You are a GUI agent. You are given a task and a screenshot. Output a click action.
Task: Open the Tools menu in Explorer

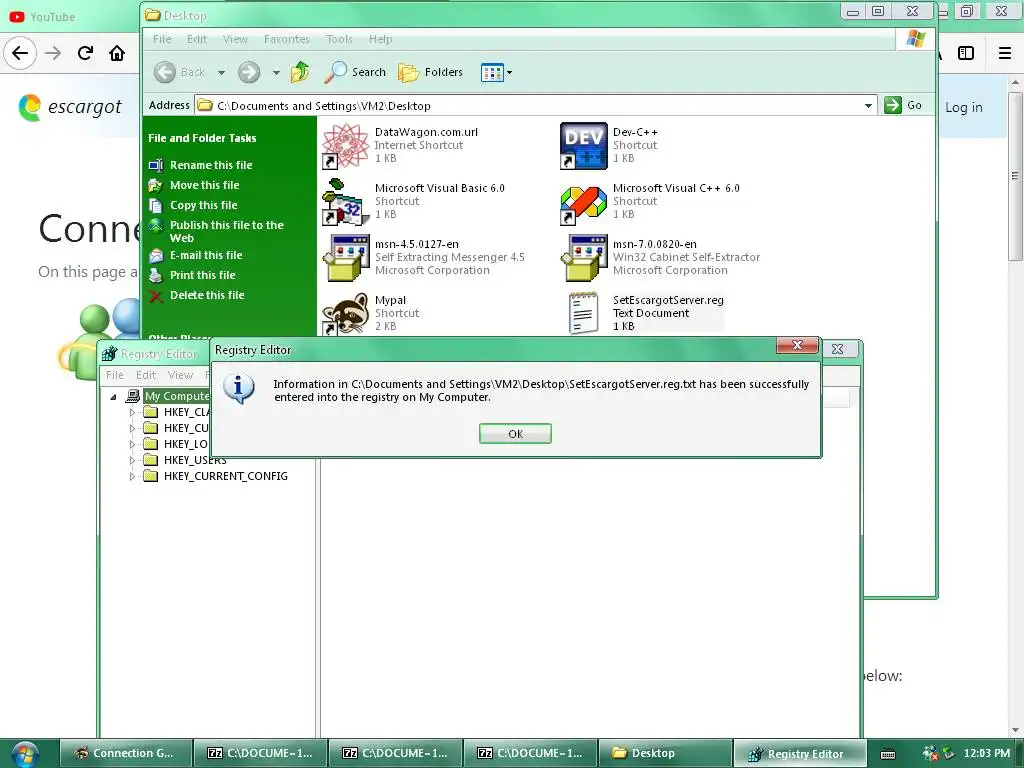tap(339, 39)
